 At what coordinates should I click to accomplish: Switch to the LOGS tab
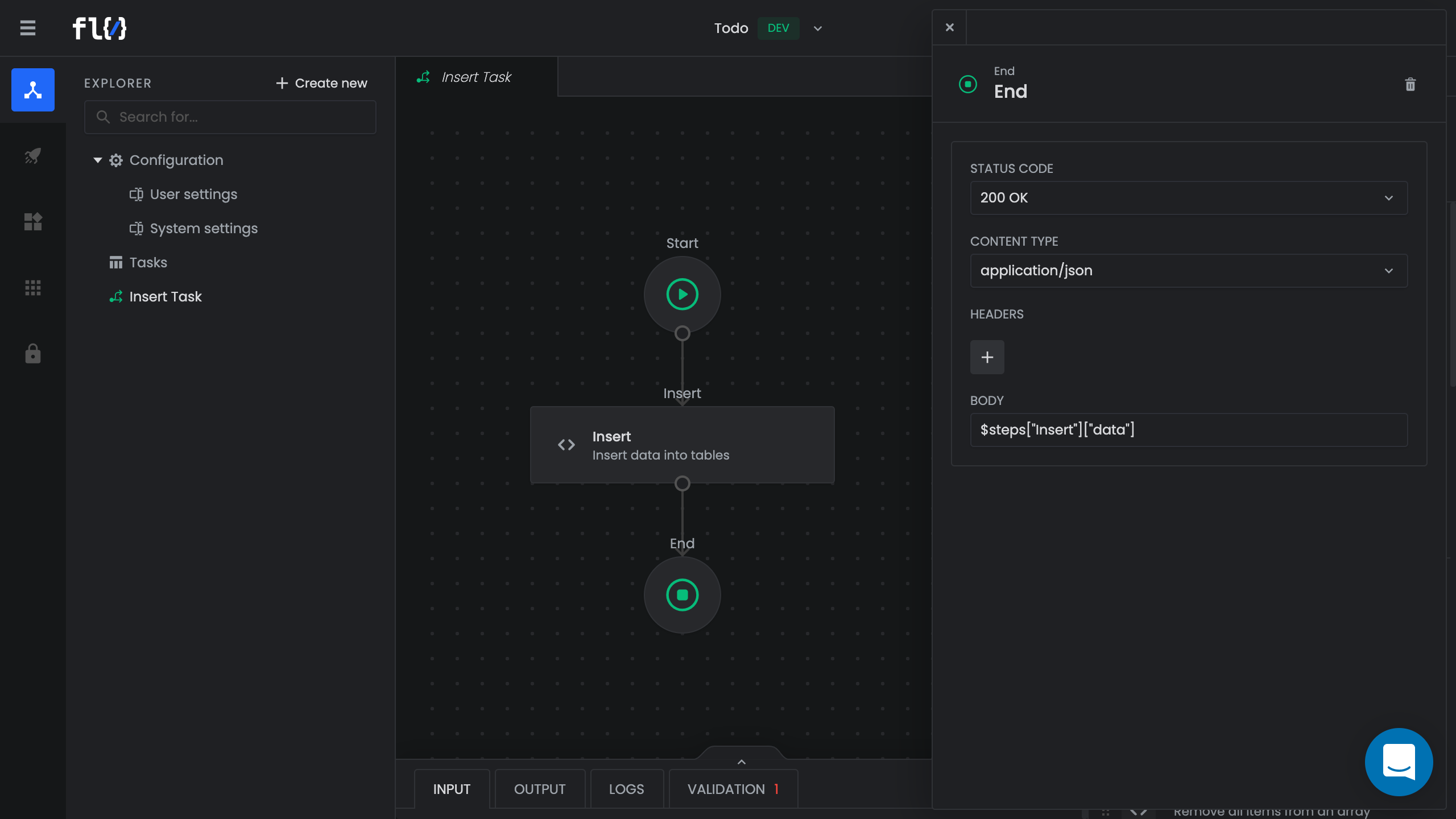point(627,789)
